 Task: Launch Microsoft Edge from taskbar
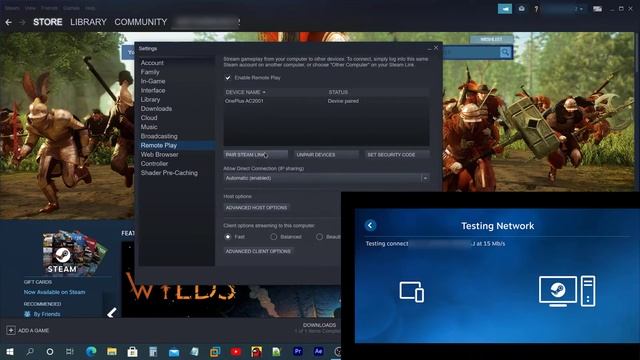point(91,351)
